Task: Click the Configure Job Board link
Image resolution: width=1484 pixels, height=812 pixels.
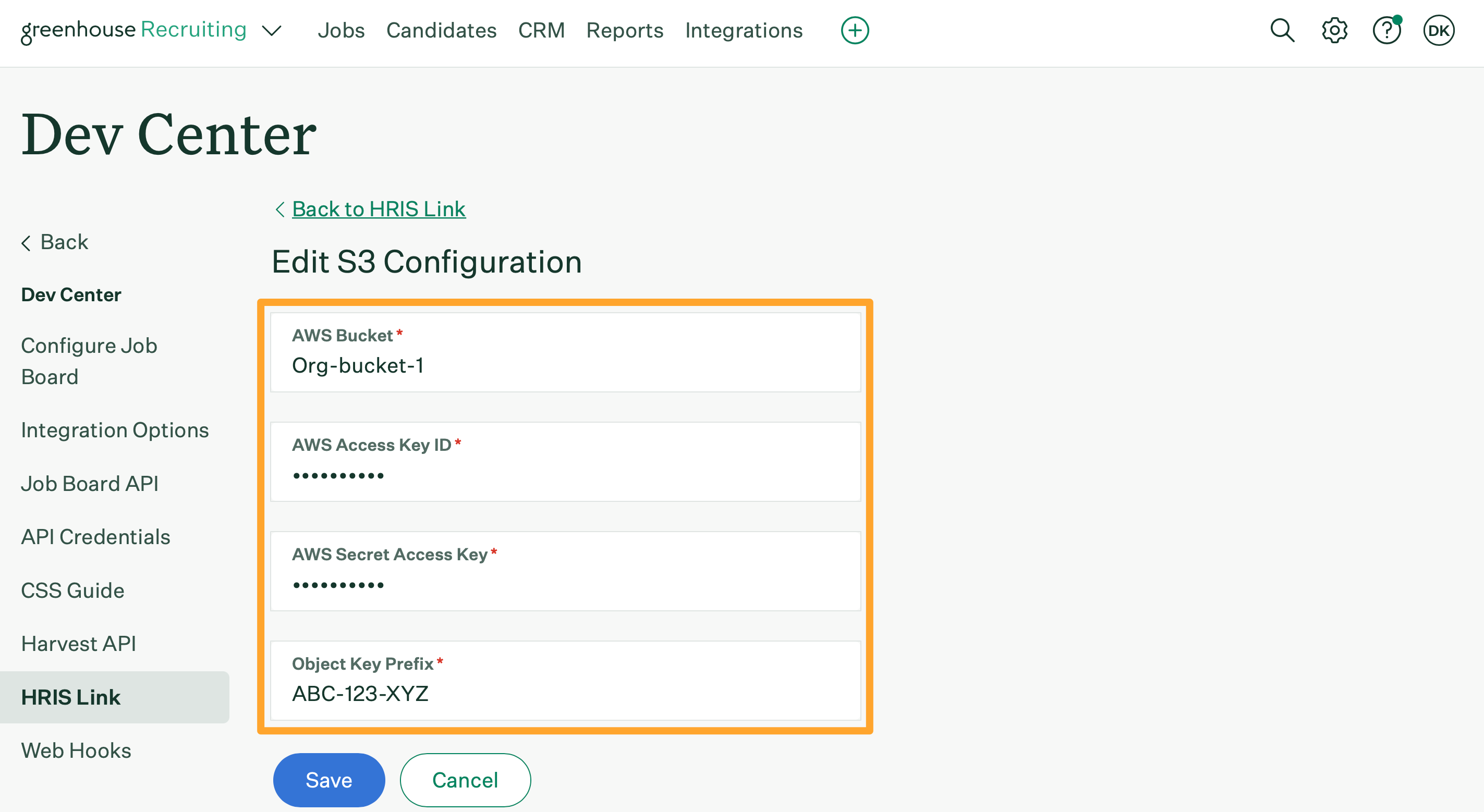Action: click(x=90, y=361)
